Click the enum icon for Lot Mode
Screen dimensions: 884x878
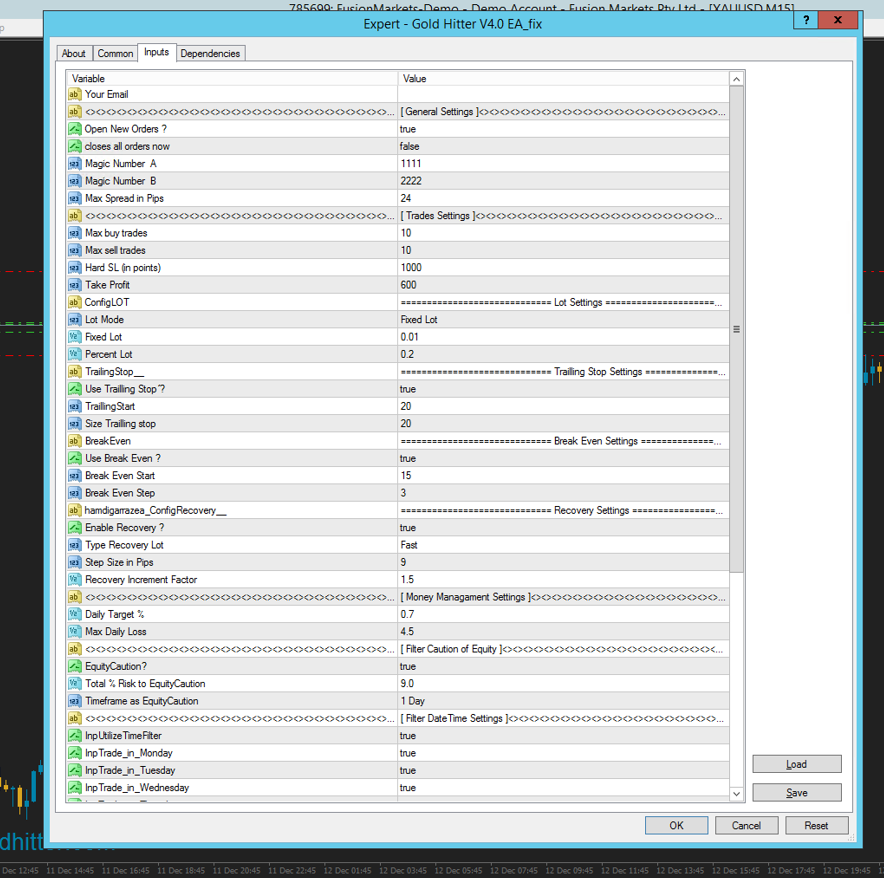74,320
